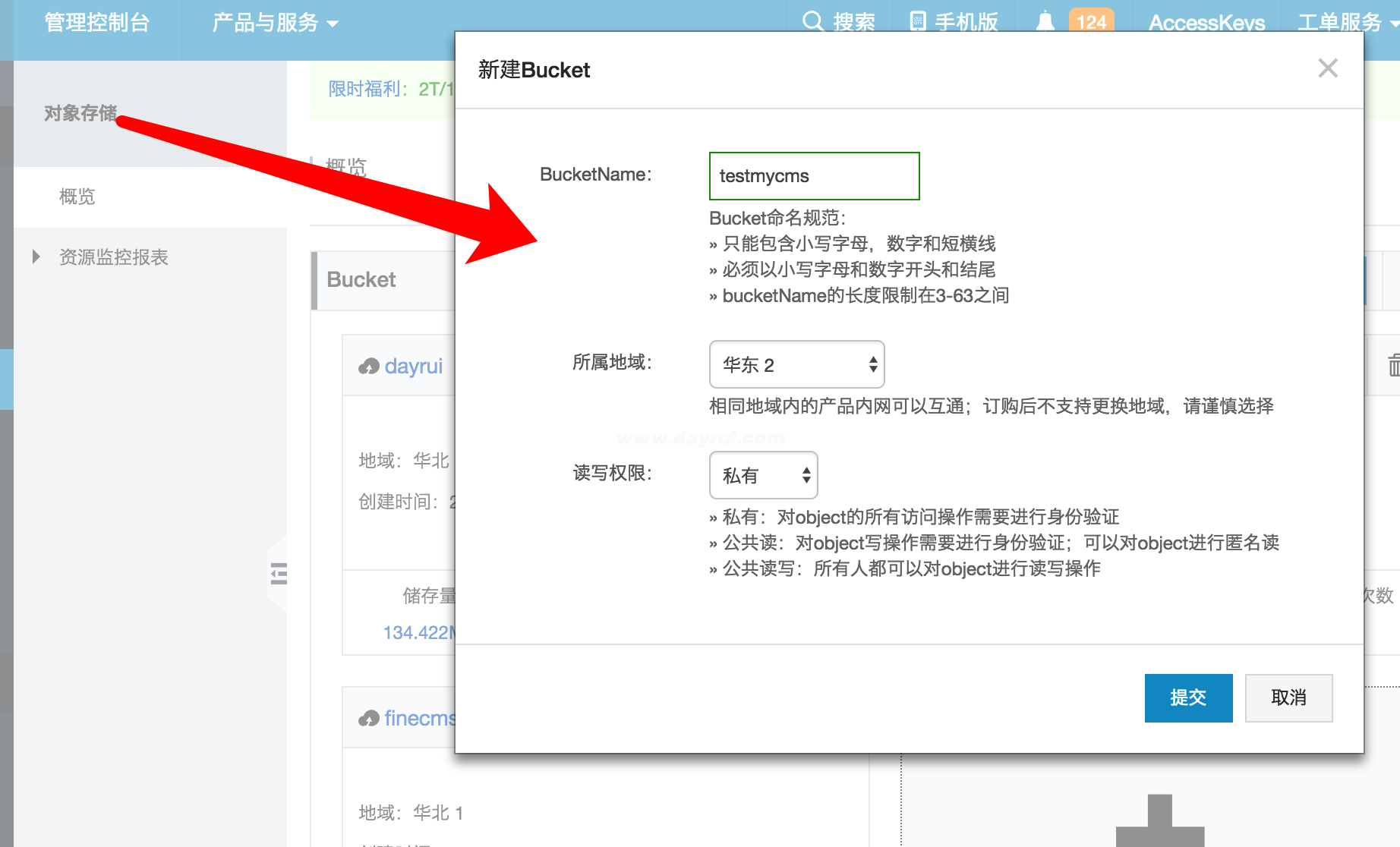Focus the BucketName input field
This screenshot has height=847, width=1400.
pos(814,176)
